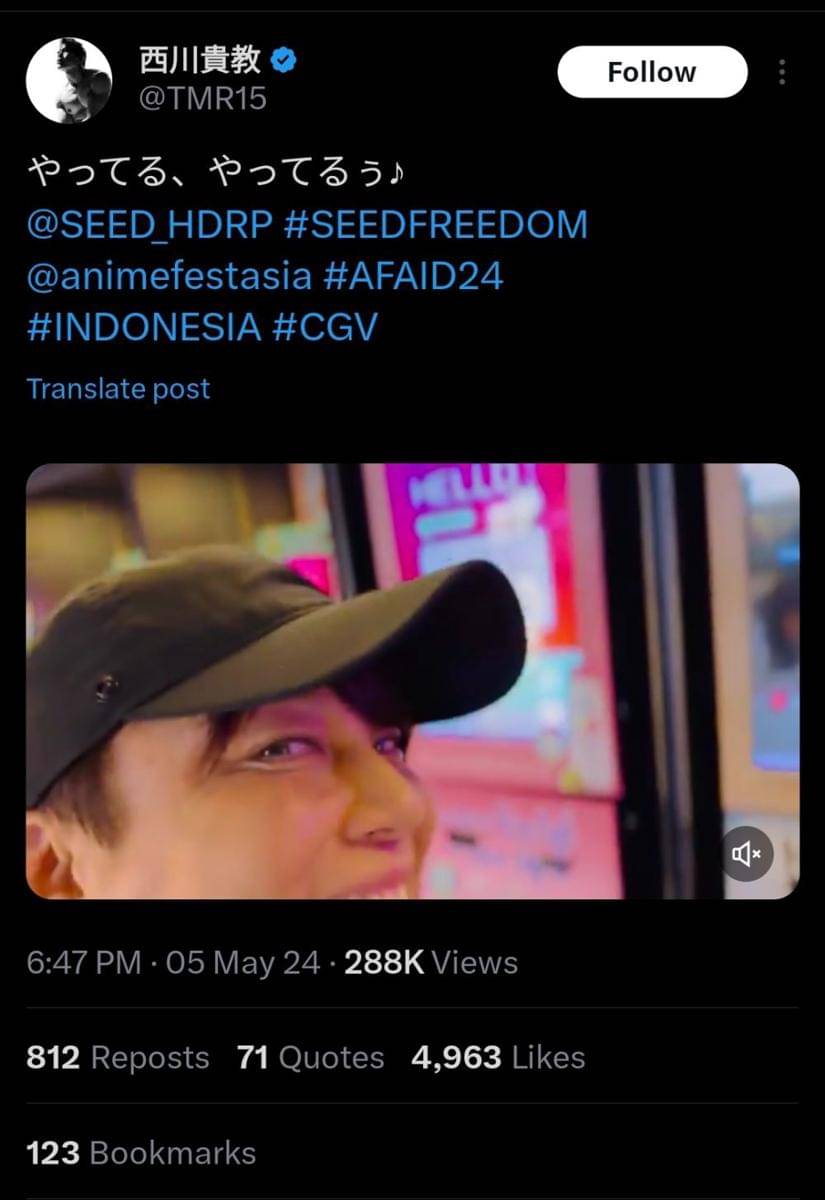Open the @animefestasia mention

pos(169,277)
